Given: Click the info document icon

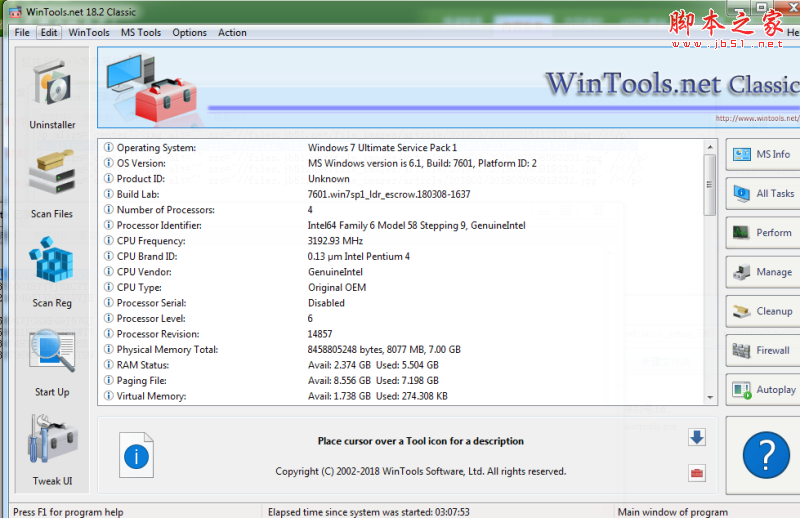Looking at the screenshot, I should pos(136,455).
